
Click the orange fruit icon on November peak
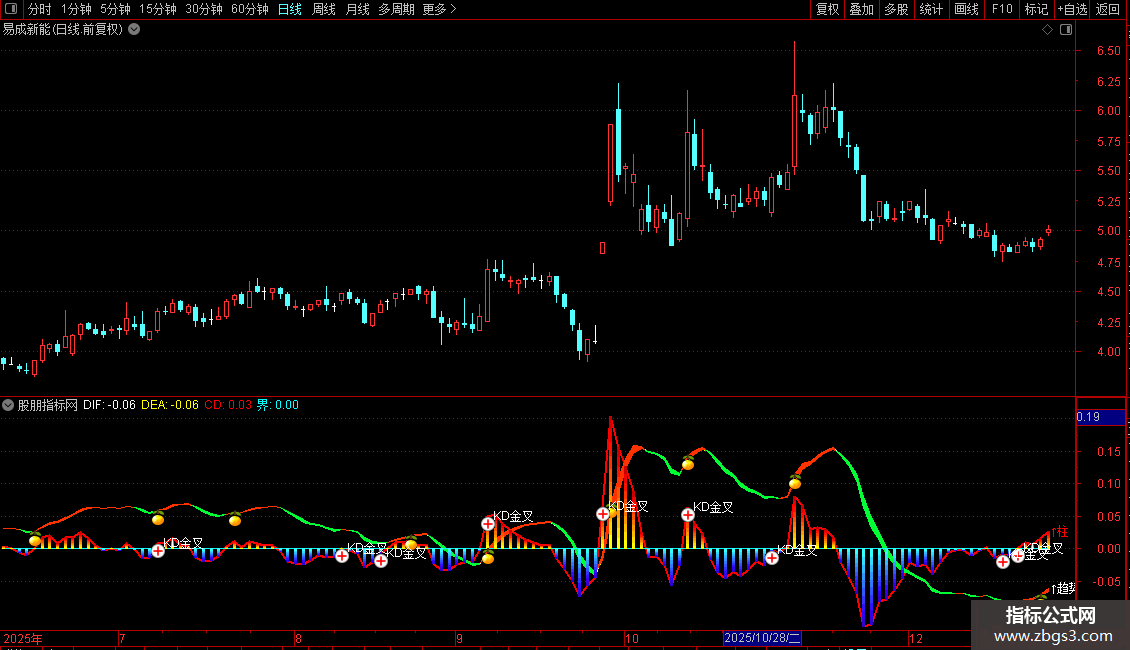coord(795,482)
